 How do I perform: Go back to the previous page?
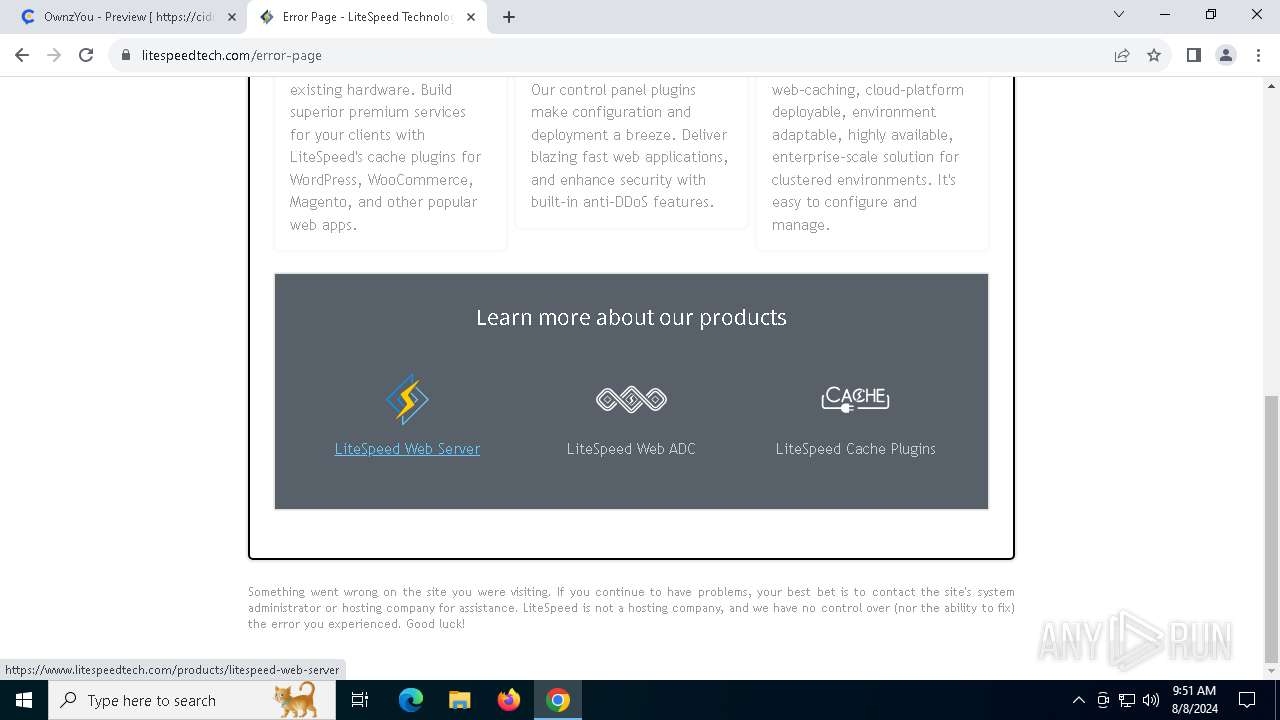click(22, 55)
